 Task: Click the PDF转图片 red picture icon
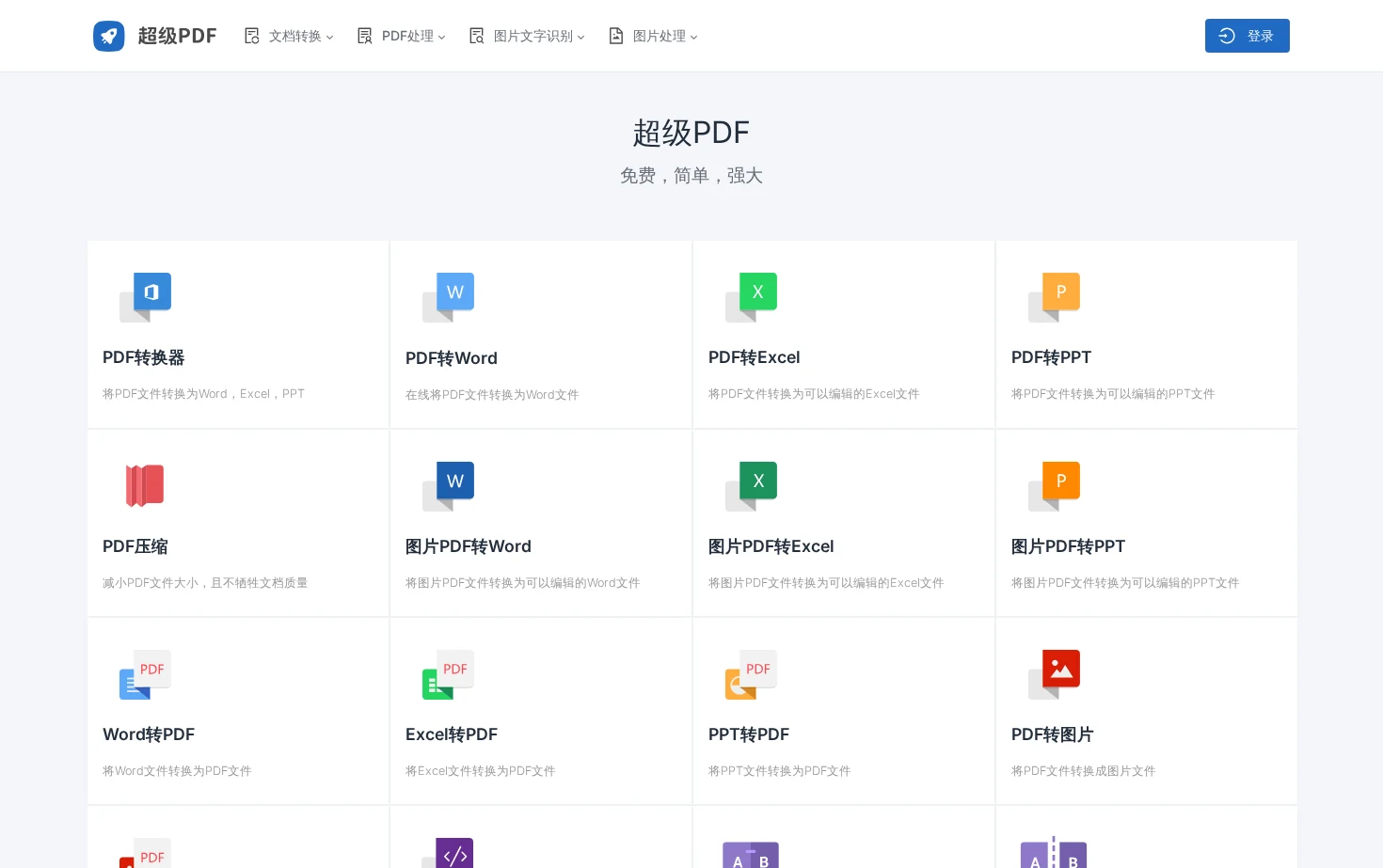point(1054,674)
